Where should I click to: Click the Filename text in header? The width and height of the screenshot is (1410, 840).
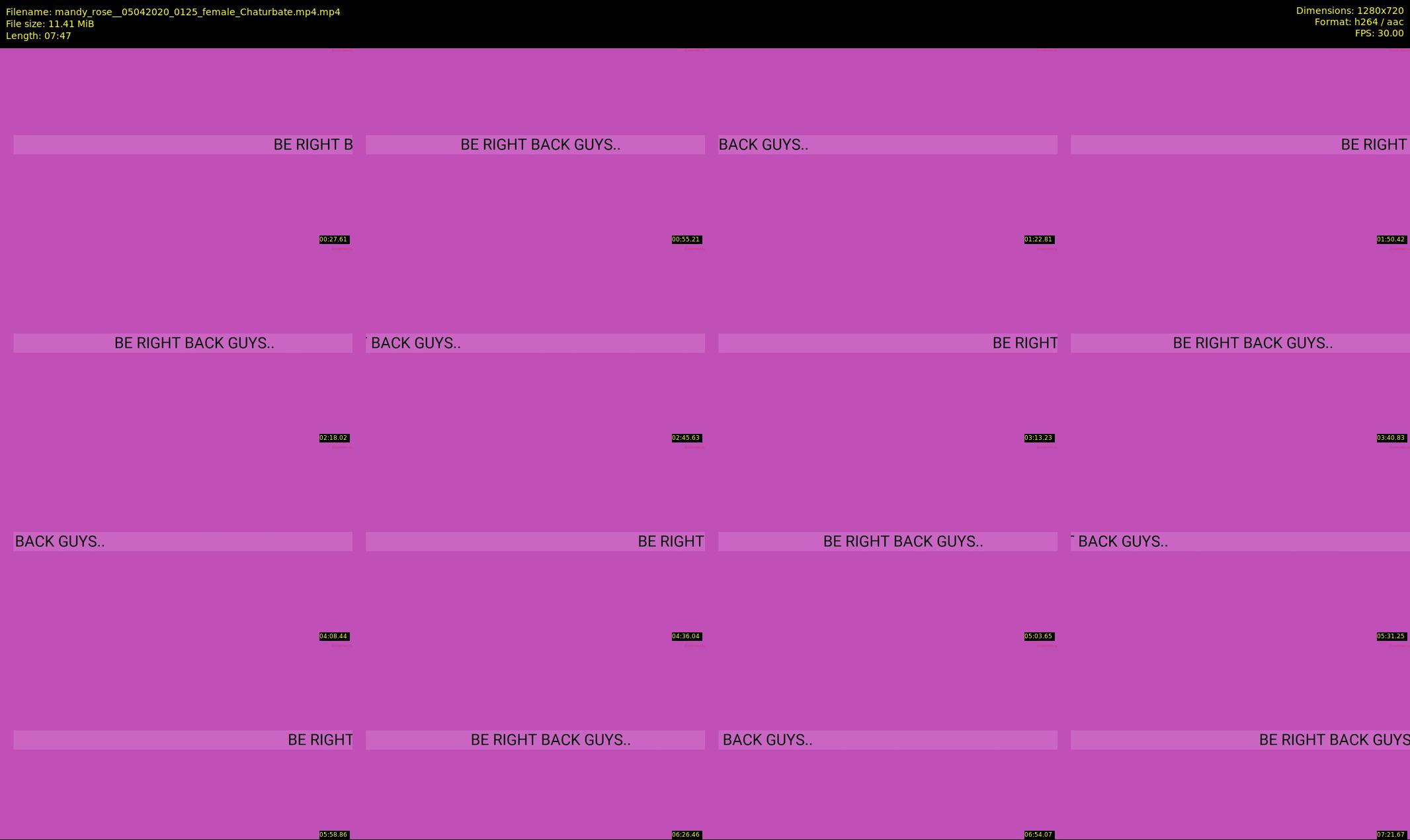[173, 12]
